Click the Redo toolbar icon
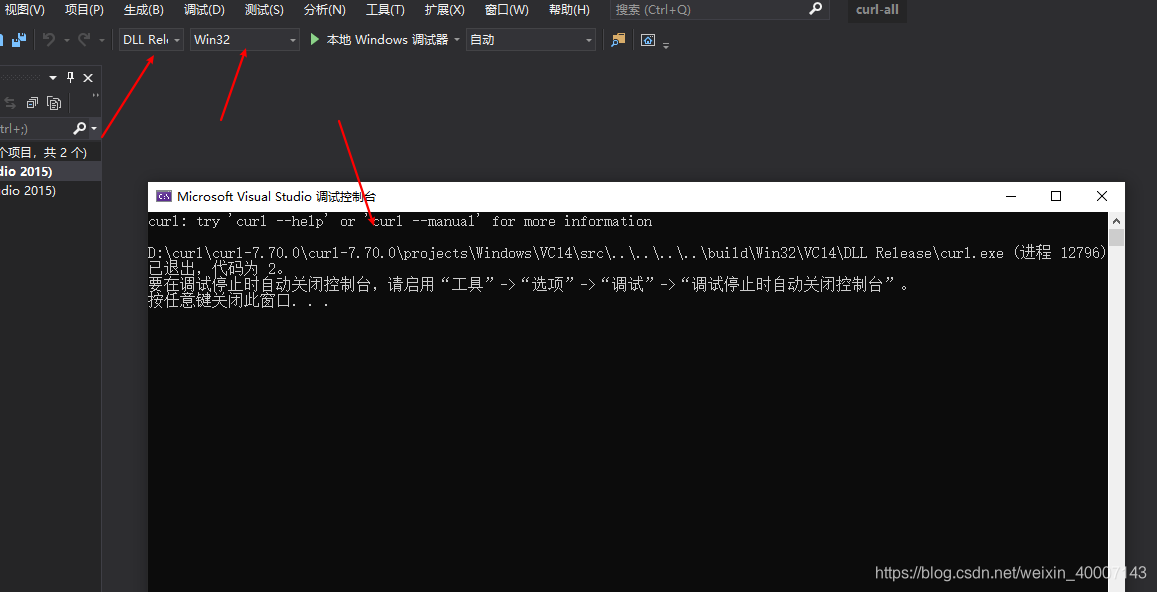The height and width of the screenshot is (592, 1157). 84,39
